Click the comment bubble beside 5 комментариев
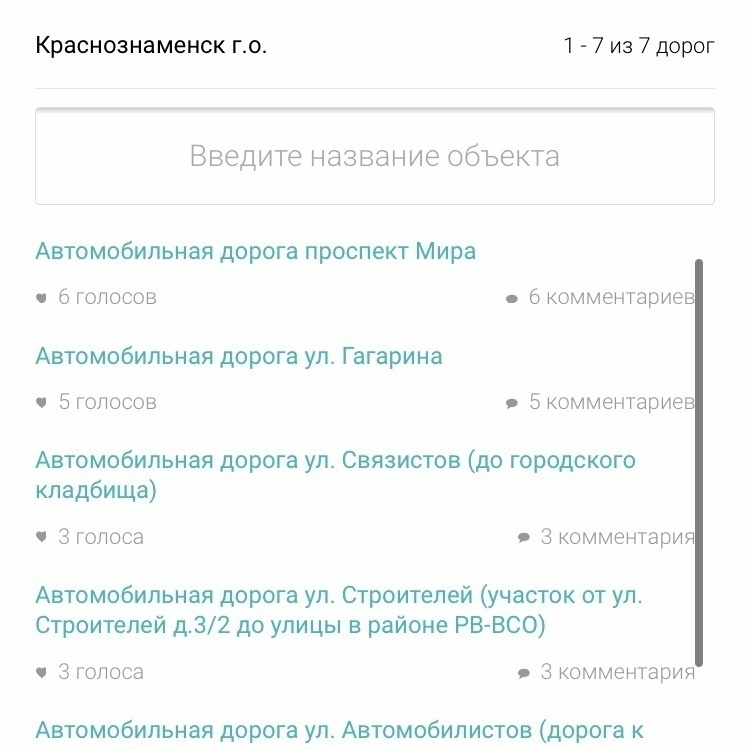750x750 pixels. coord(512,403)
